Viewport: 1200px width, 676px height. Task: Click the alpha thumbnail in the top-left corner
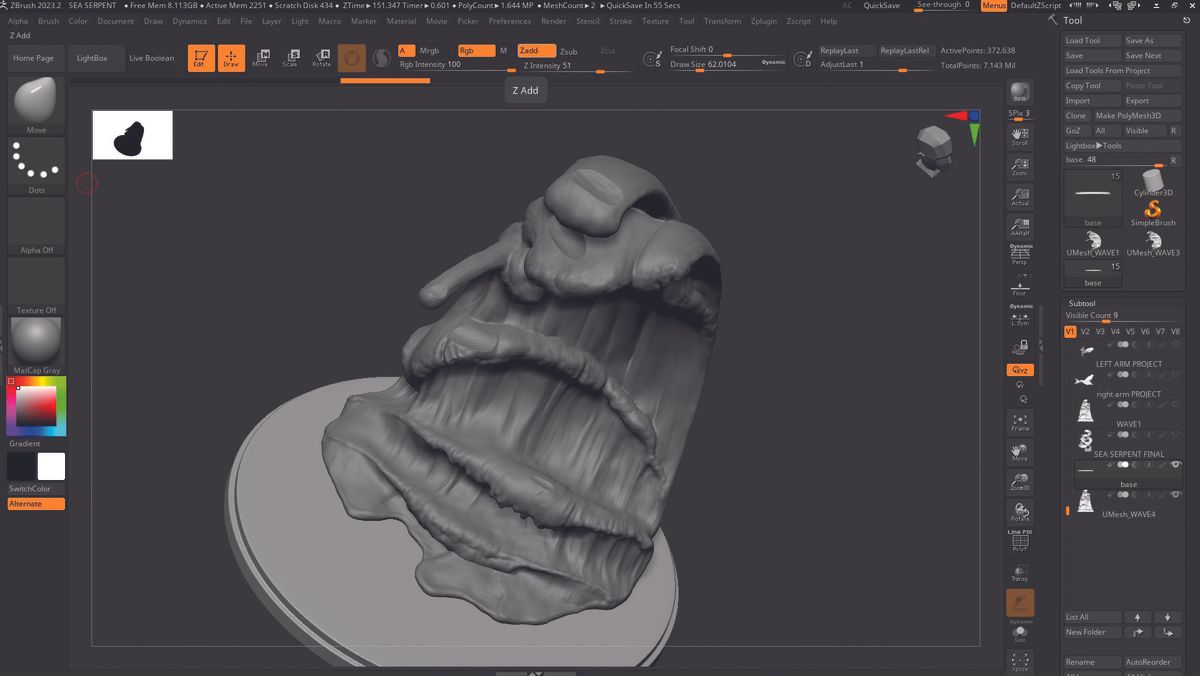click(x=132, y=134)
